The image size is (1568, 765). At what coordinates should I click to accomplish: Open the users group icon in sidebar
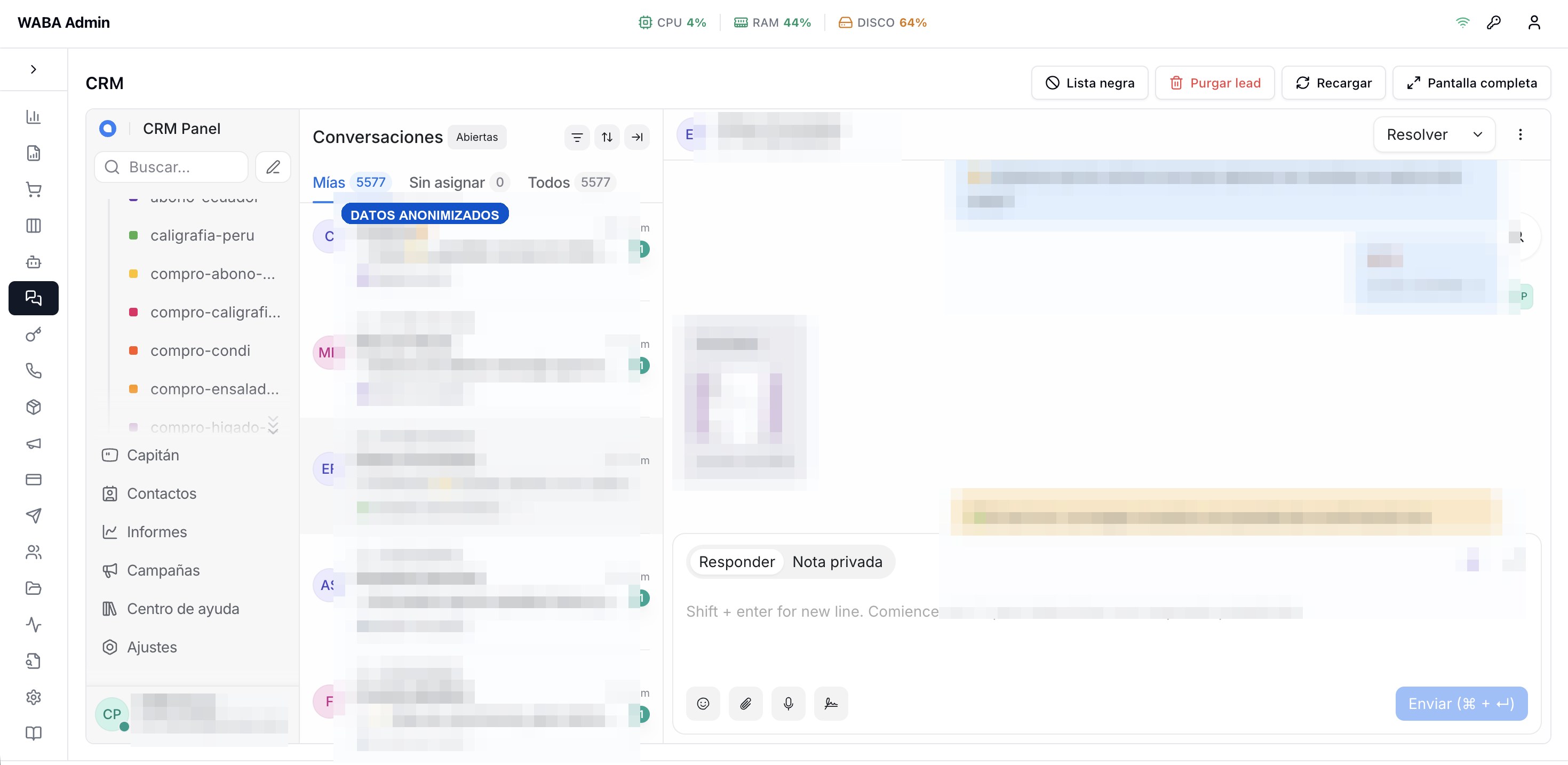coord(34,552)
